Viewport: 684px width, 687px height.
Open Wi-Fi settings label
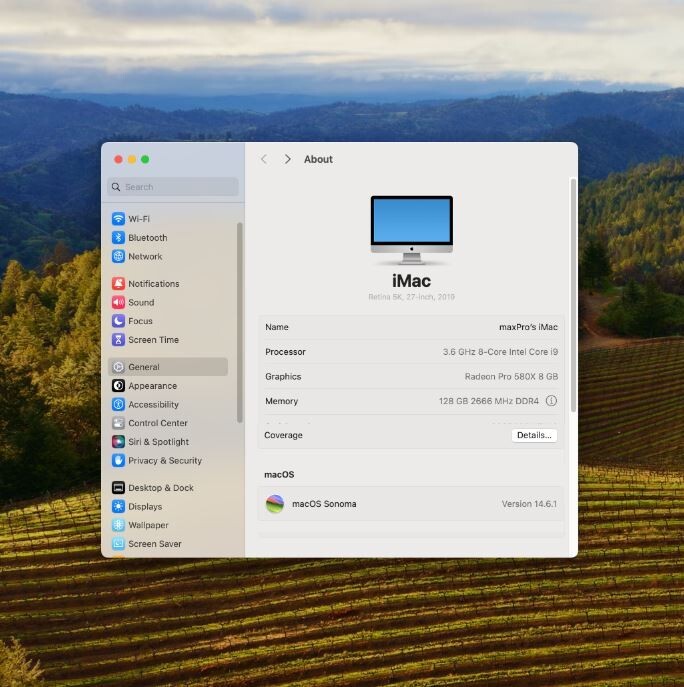point(139,219)
